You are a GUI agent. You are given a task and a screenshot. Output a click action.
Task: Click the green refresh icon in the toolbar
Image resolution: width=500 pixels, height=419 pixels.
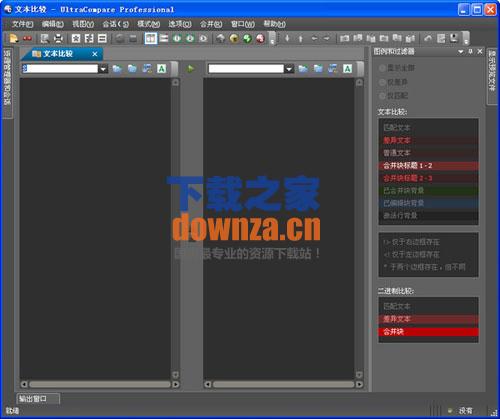pyautogui.click(x=247, y=39)
